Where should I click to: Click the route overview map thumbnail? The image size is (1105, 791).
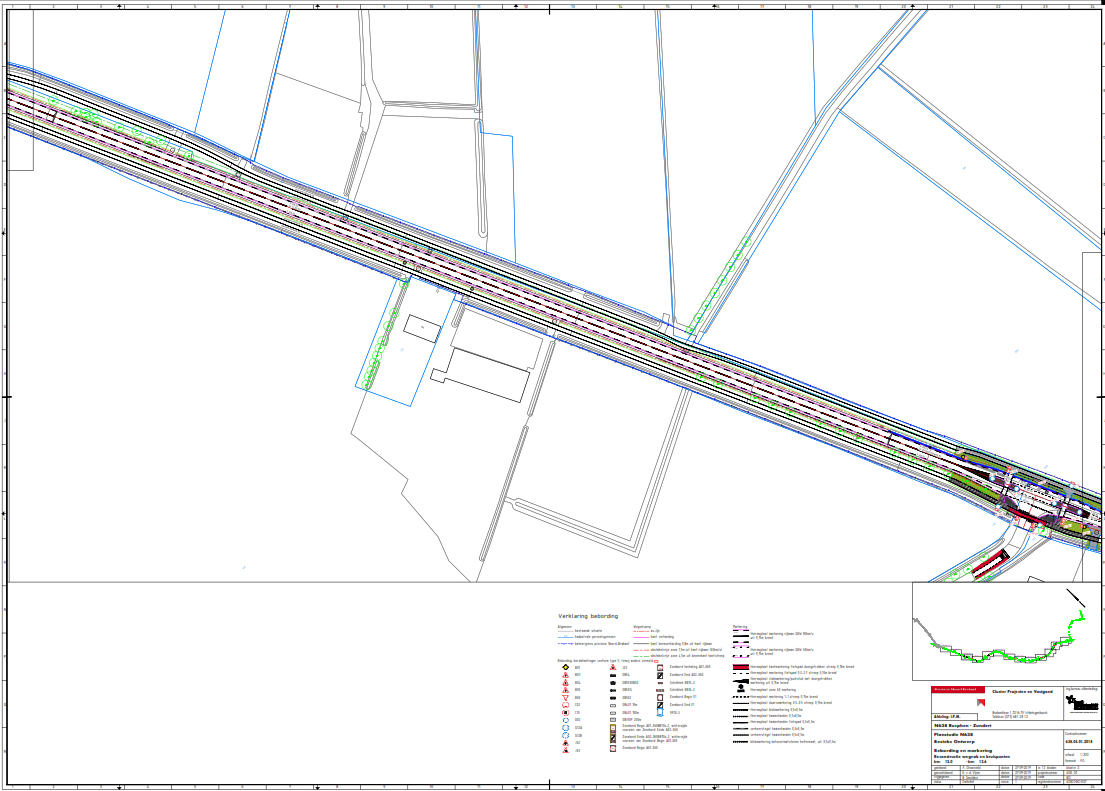pyautogui.click(x=1005, y=635)
